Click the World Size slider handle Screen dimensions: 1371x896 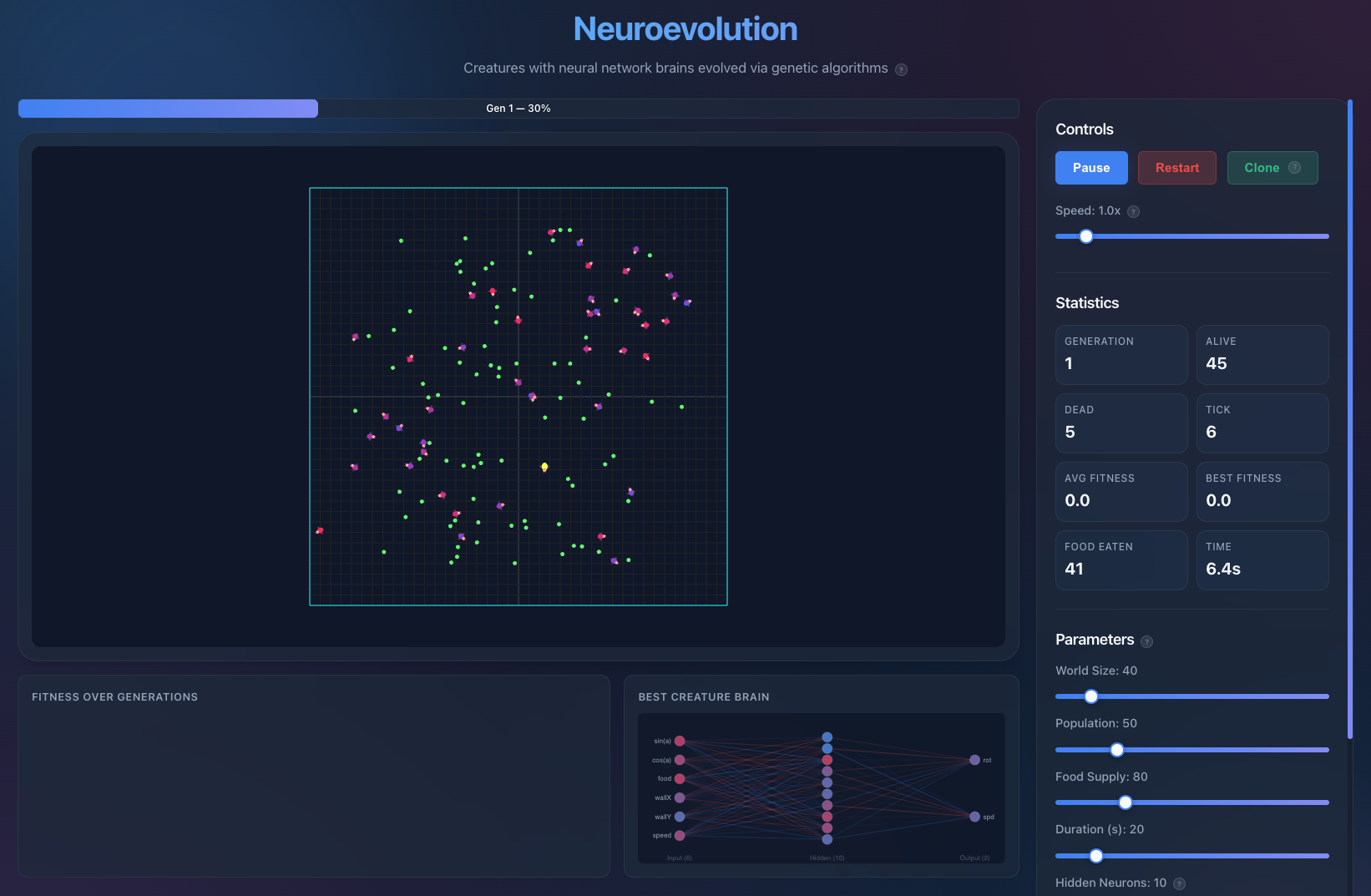(x=1091, y=696)
